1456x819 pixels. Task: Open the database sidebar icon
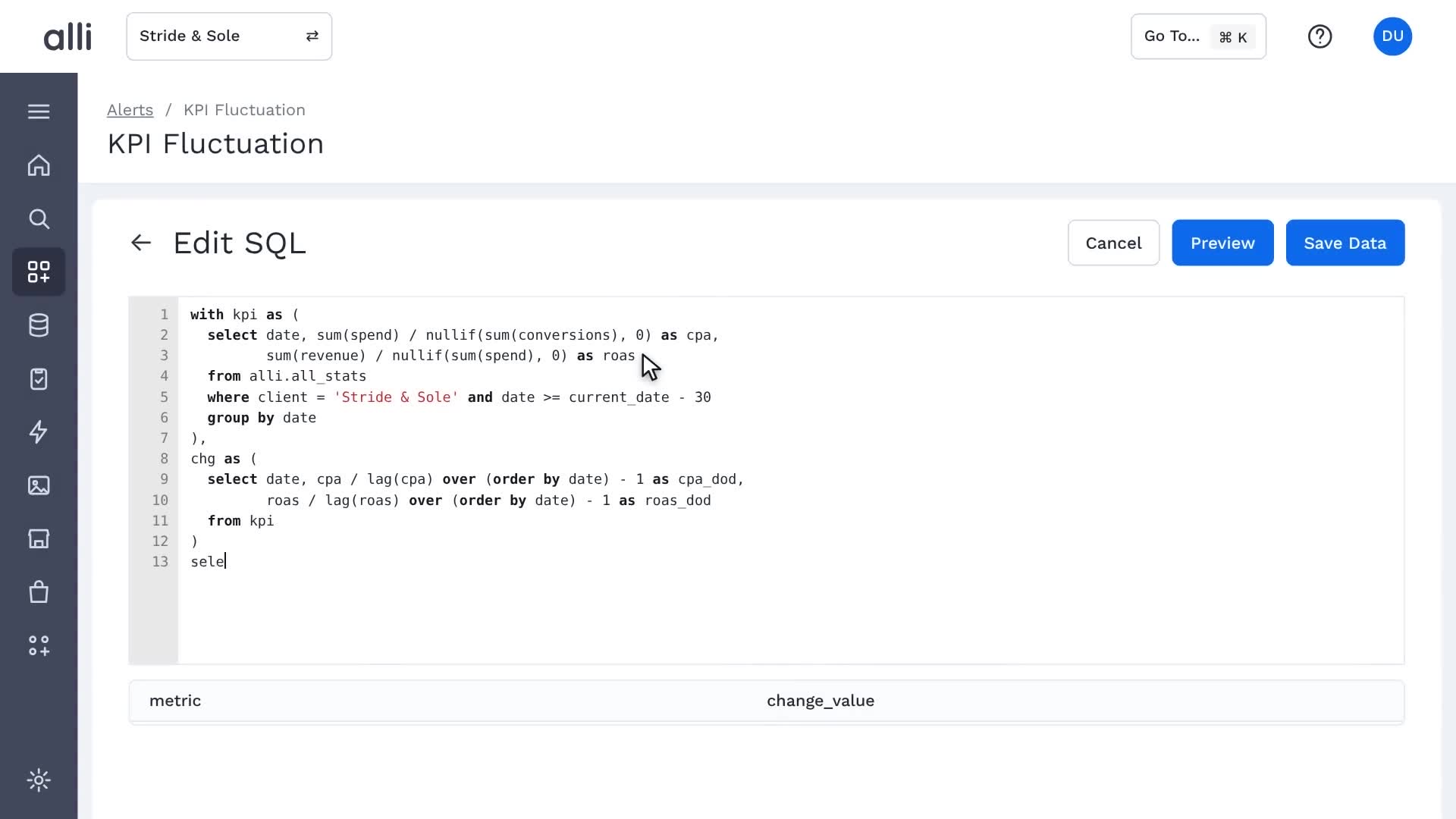39,325
